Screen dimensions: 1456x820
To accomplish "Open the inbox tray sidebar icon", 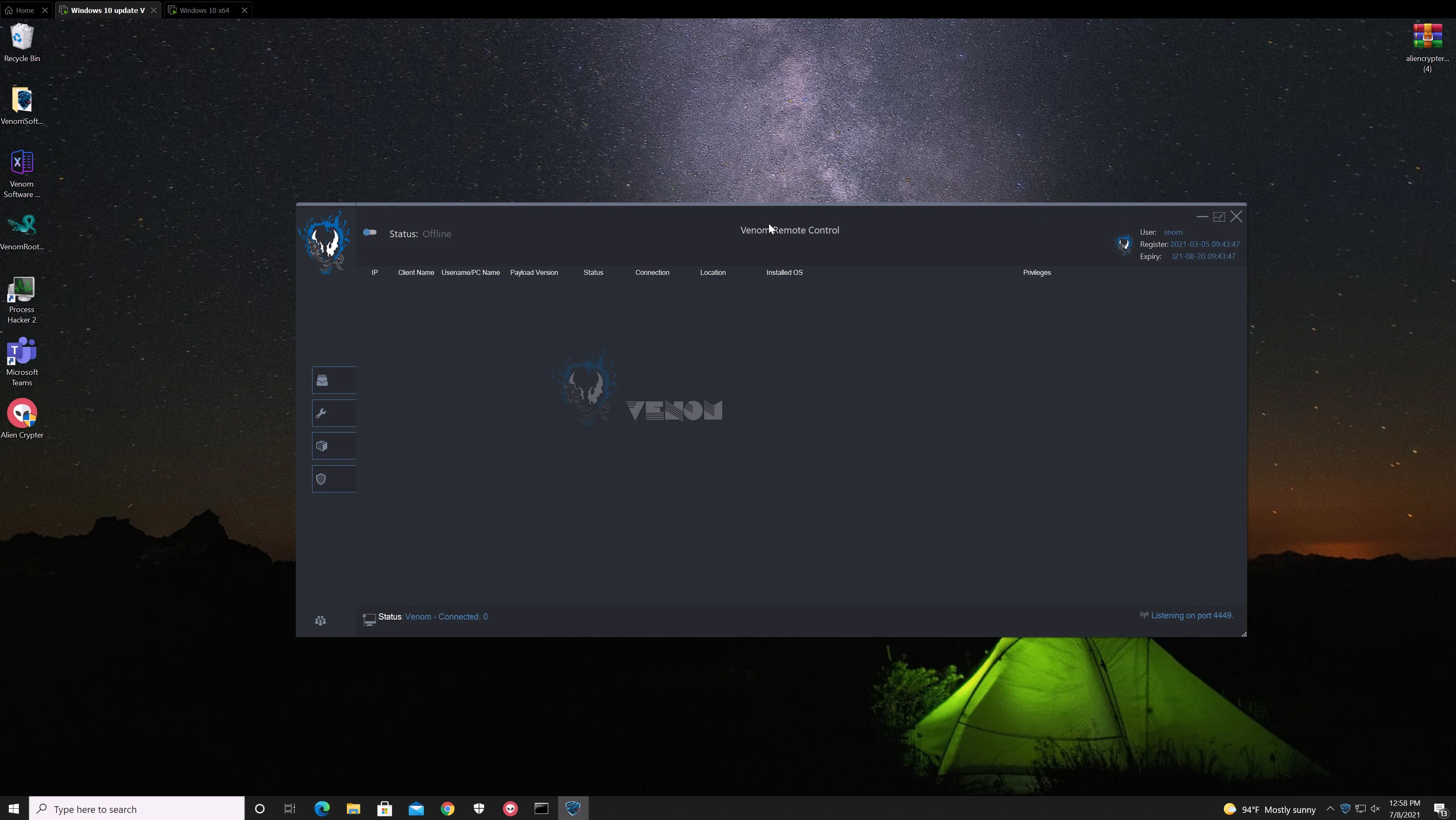I will [322, 380].
